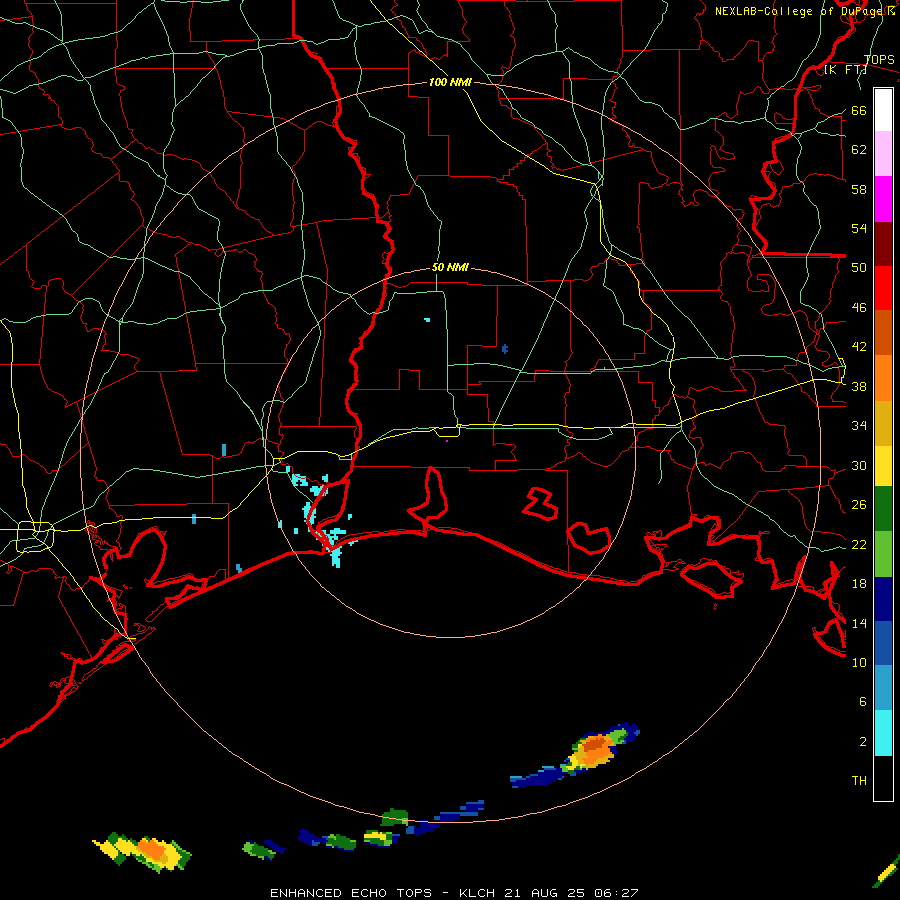
Task: Click the gold legend swatch
Action: click(883, 423)
